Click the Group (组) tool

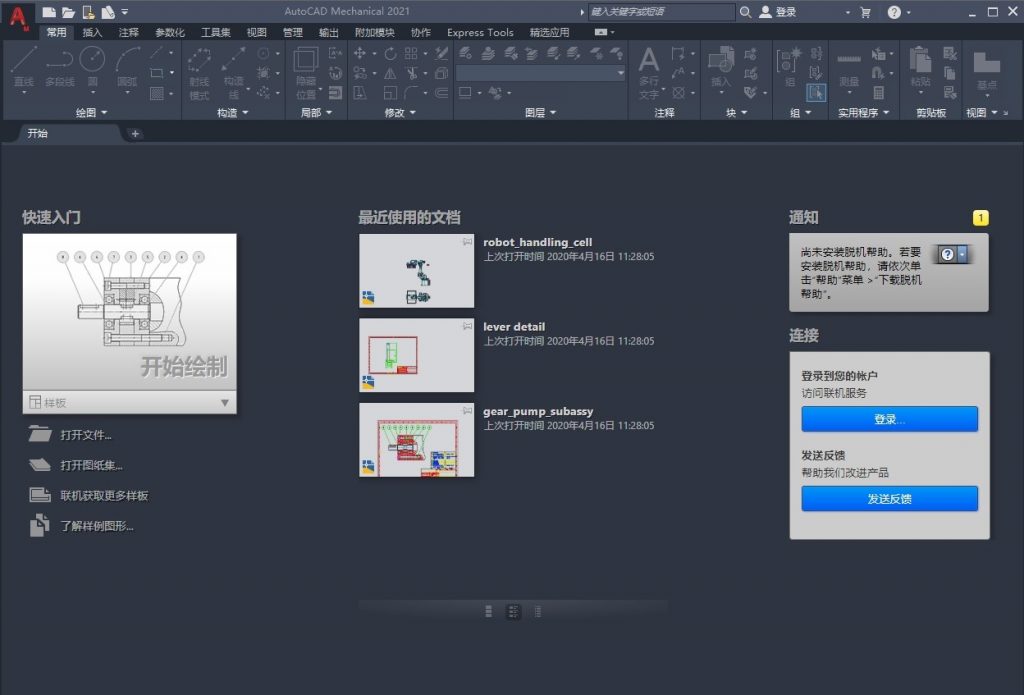point(789,67)
